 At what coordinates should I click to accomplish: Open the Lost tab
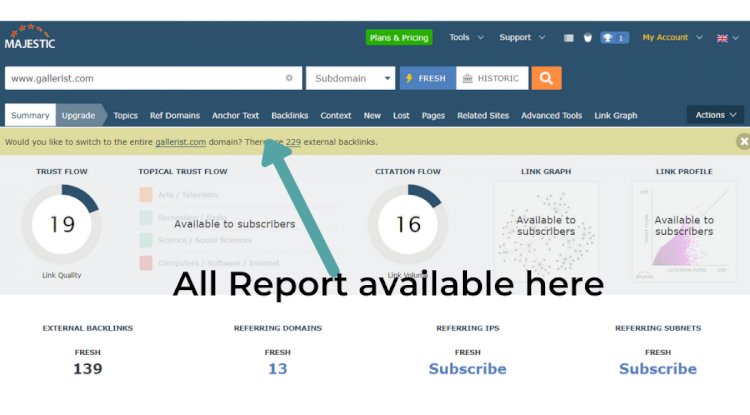point(401,115)
